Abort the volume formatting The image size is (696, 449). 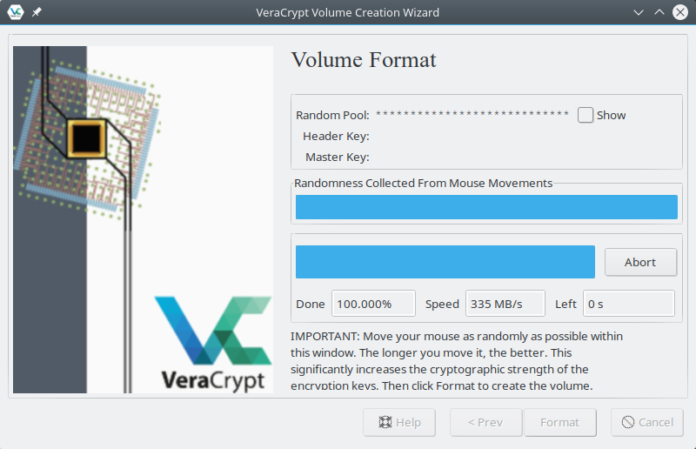point(641,262)
